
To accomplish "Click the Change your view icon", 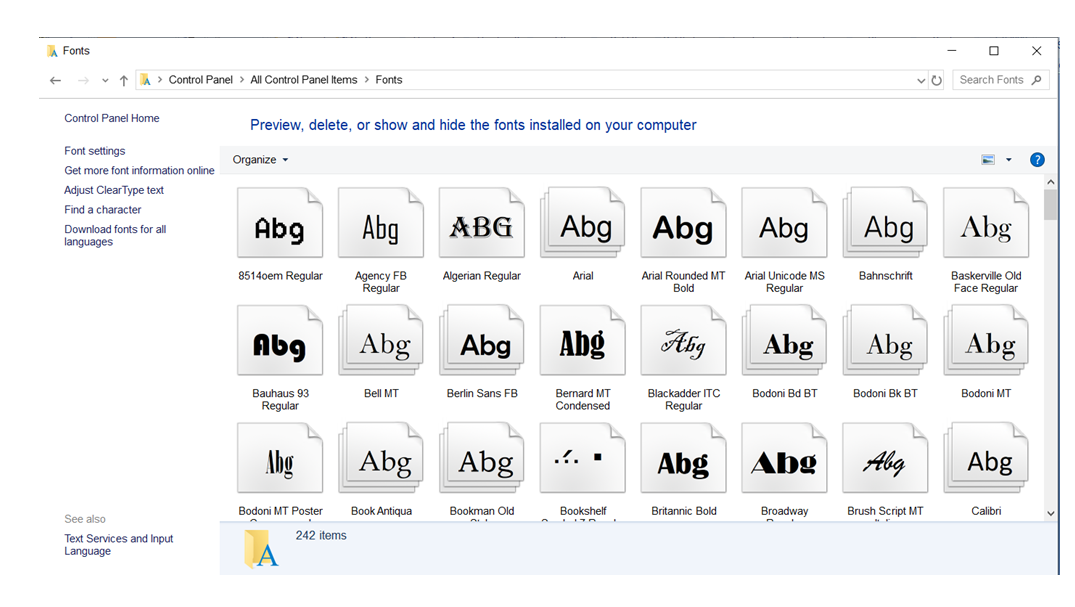I will (x=988, y=159).
